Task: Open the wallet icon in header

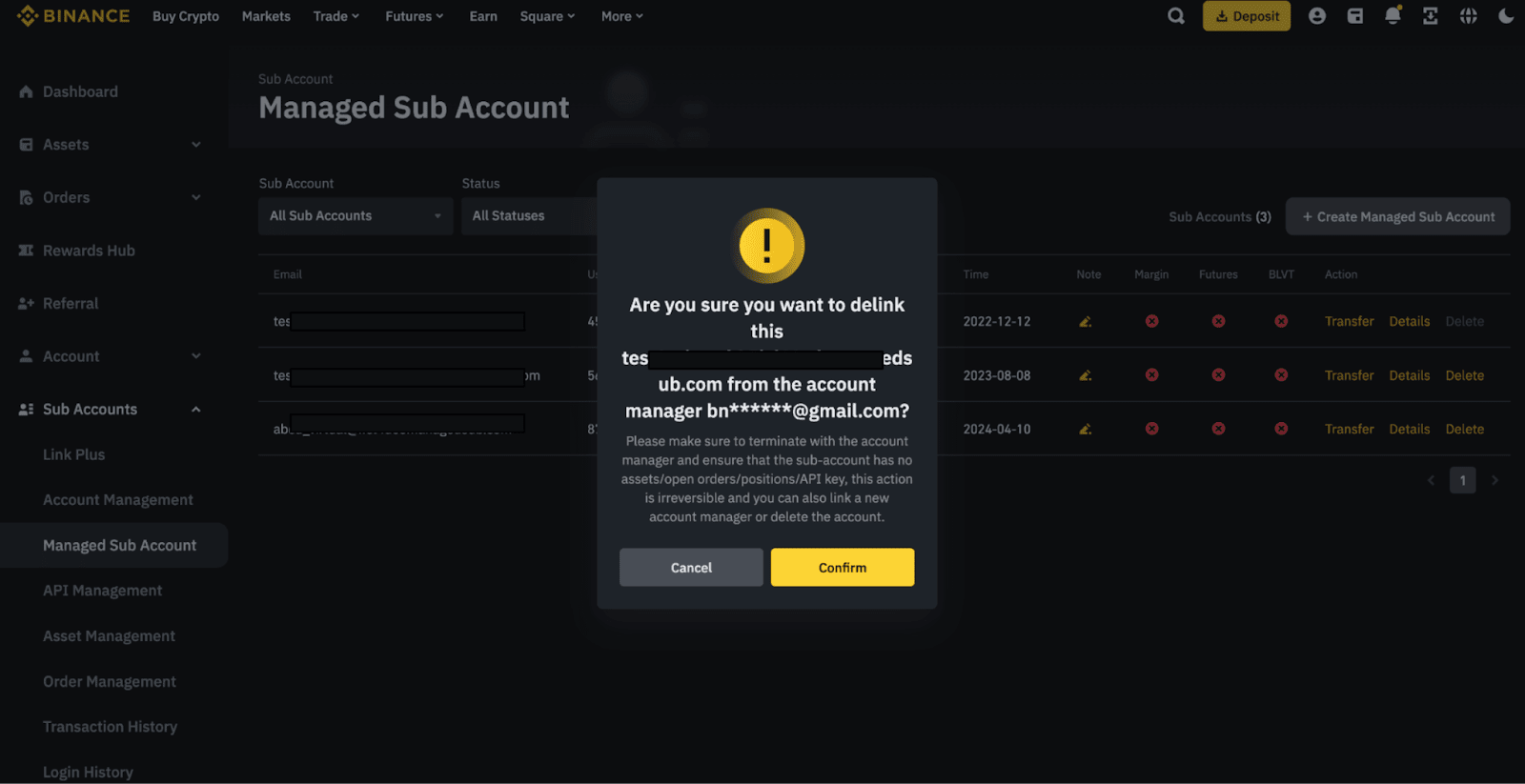Action: click(x=1354, y=16)
